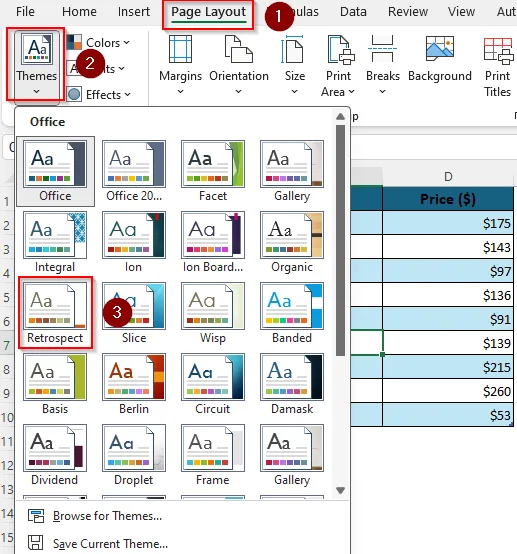This screenshot has height=554, width=517.
Task: Apply the Office theme
Action: (55, 171)
